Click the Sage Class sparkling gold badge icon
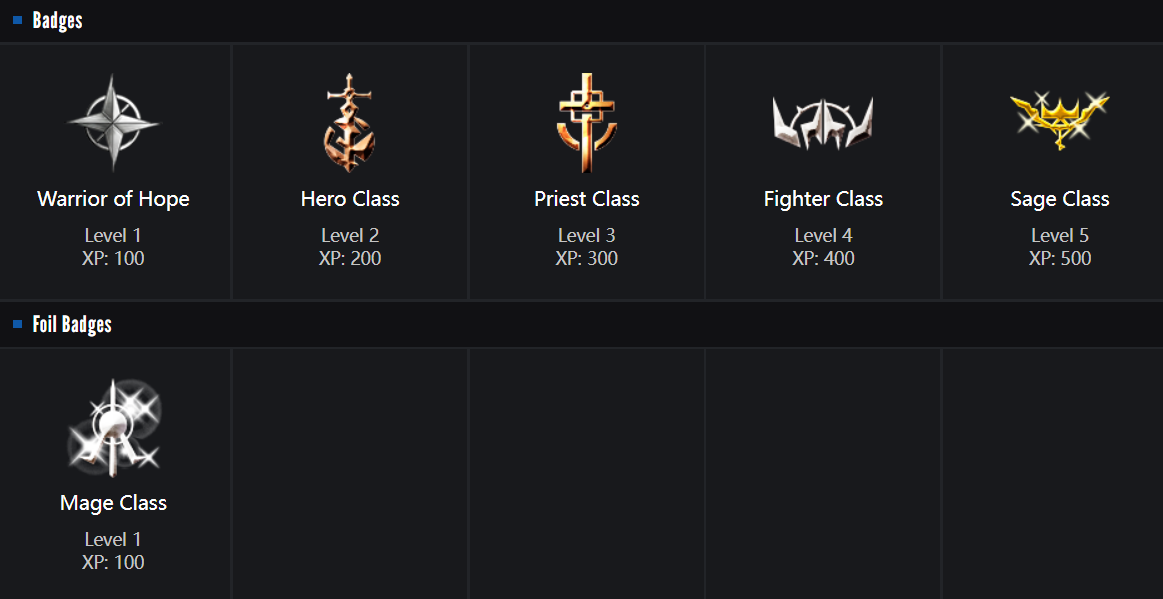 click(x=1060, y=120)
